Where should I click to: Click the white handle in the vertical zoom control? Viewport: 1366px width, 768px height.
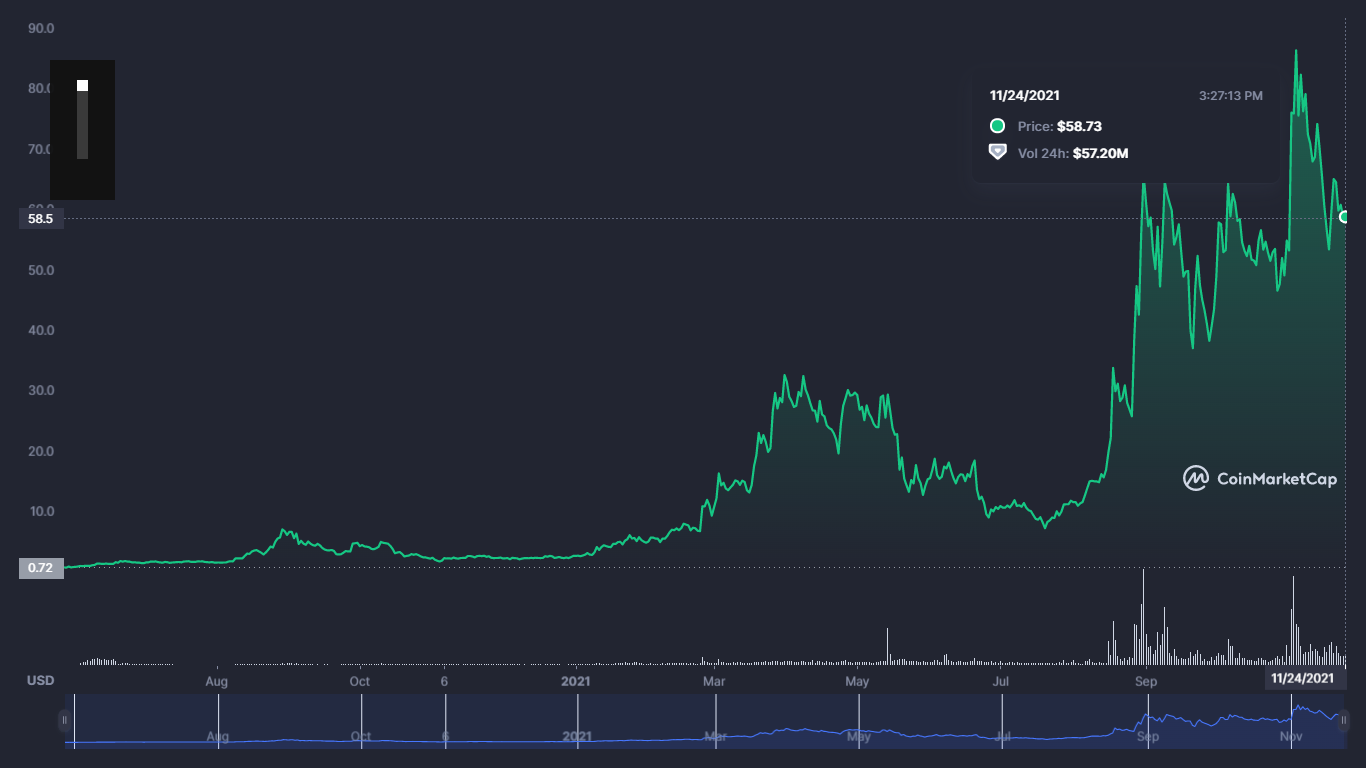80,86
